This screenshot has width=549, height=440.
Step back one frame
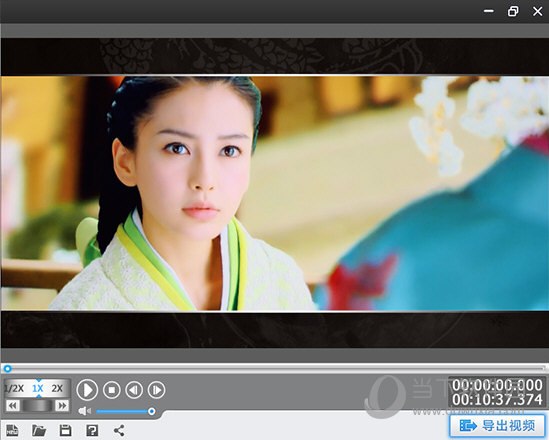(x=134, y=390)
